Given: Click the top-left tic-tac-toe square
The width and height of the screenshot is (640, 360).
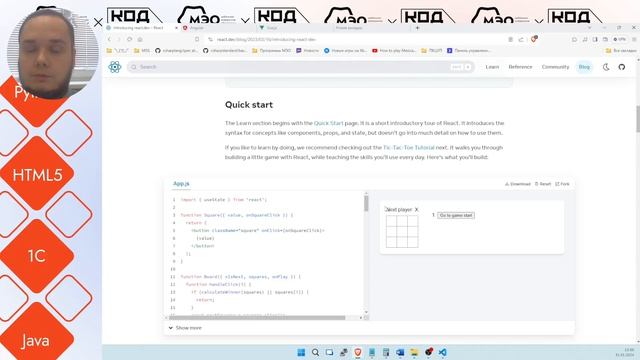Looking at the screenshot, I should tap(391, 220).
